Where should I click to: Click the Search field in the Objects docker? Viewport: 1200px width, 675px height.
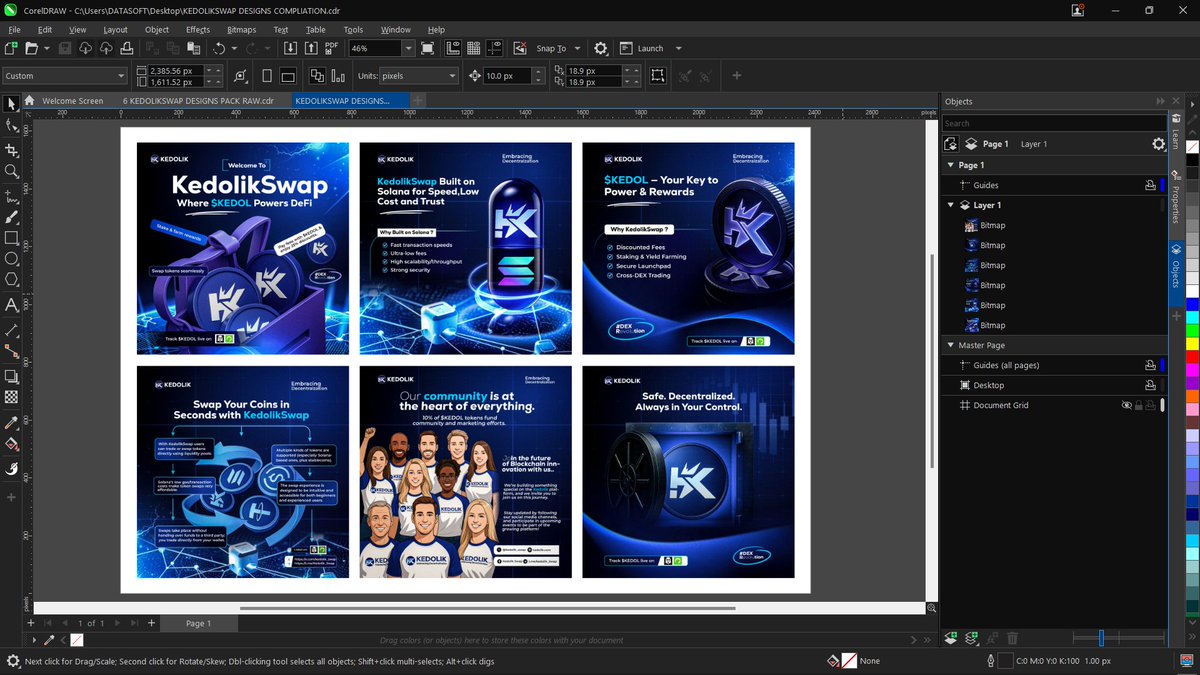click(x=1055, y=124)
